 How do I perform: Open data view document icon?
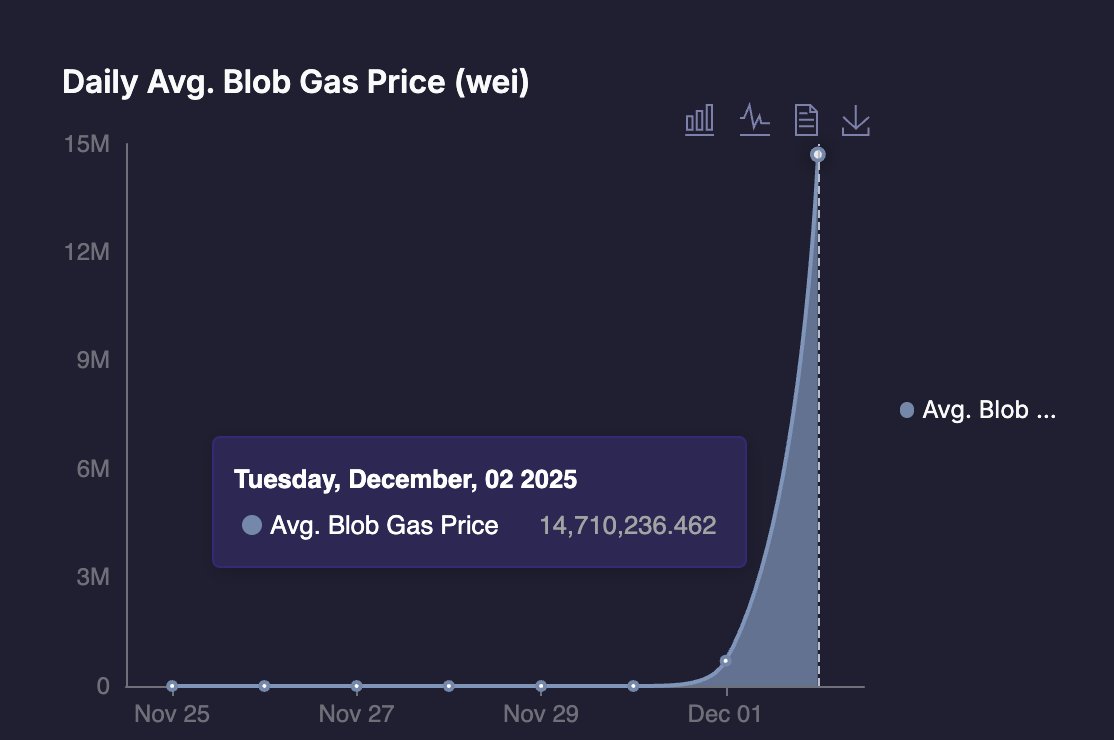coord(806,120)
